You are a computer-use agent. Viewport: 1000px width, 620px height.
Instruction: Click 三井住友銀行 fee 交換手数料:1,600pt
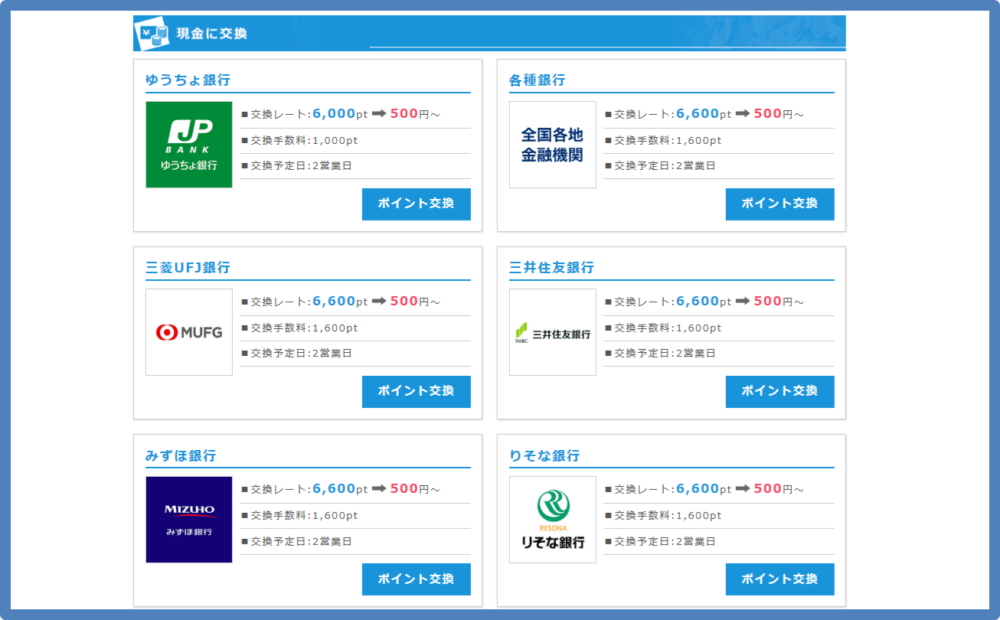(x=663, y=328)
